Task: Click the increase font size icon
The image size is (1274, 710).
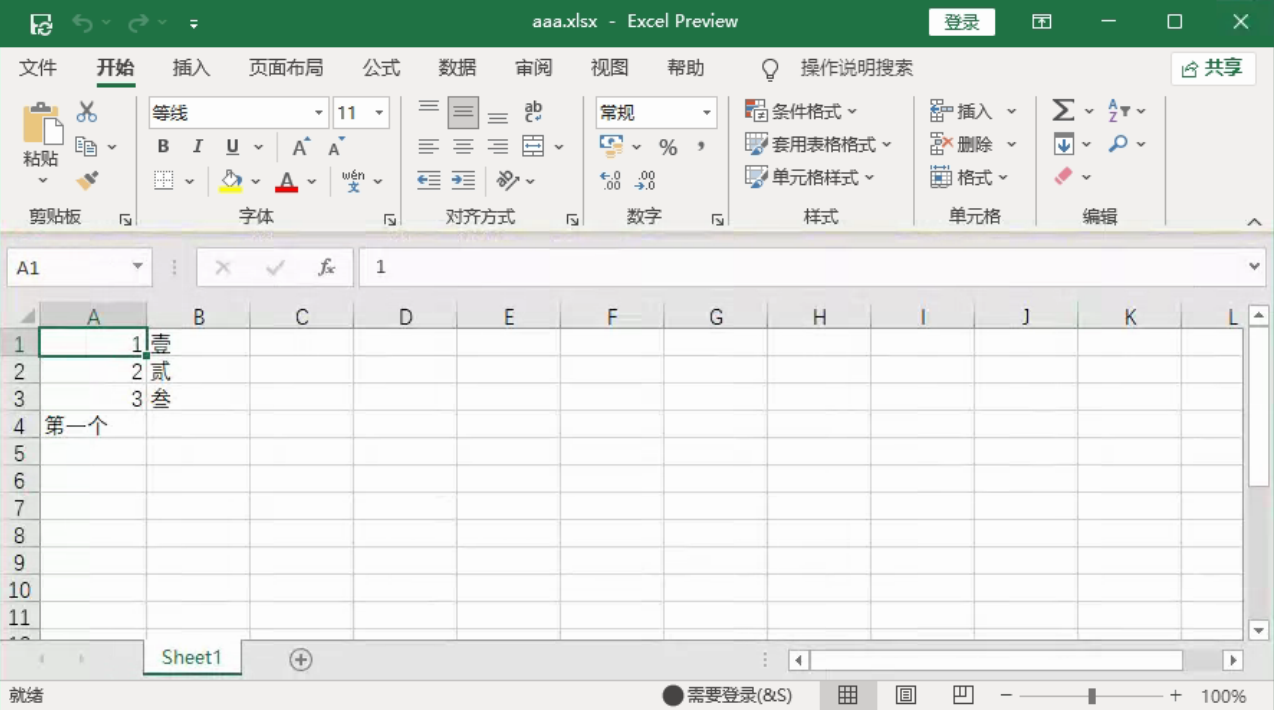Action: pyautogui.click(x=300, y=147)
